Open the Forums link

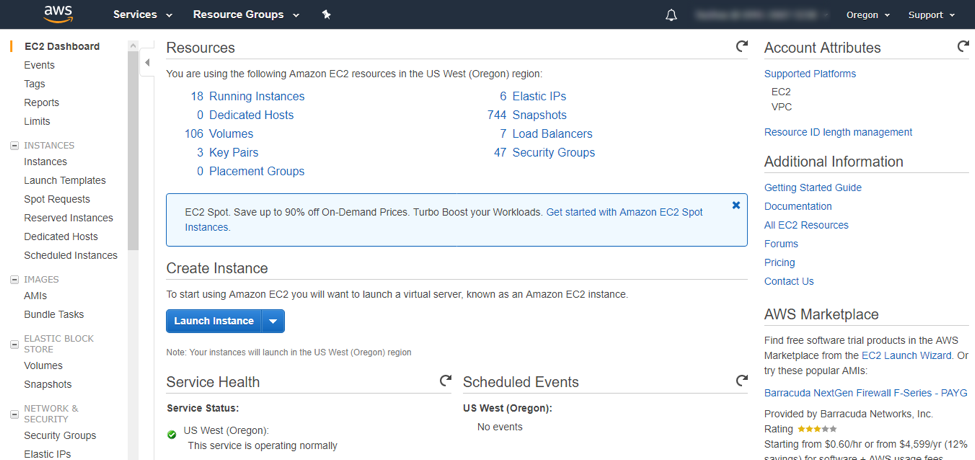781,243
